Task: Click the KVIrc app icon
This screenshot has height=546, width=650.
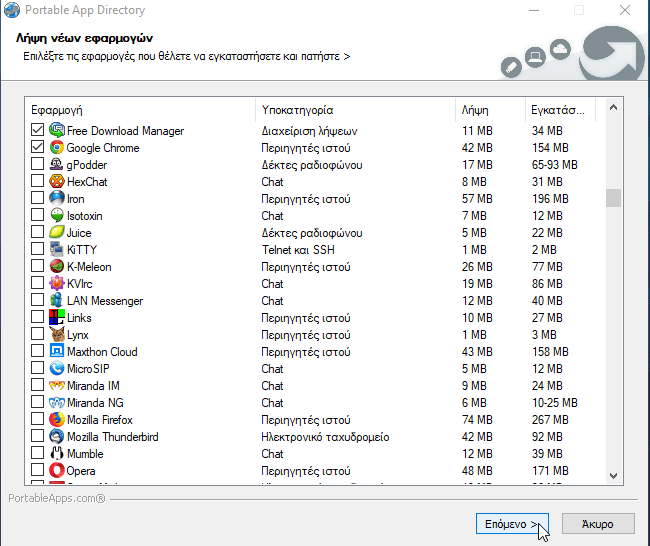Action: [57, 284]
